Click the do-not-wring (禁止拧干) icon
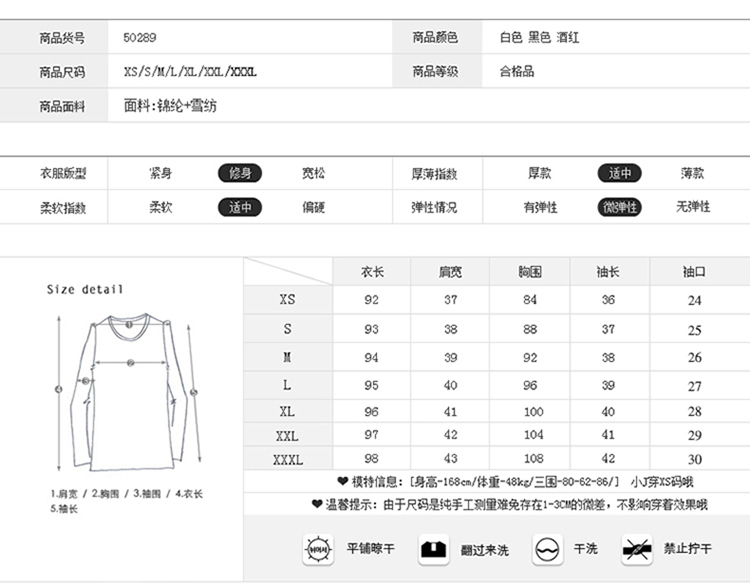The image size is (750, 588). (x=637, y=549)
